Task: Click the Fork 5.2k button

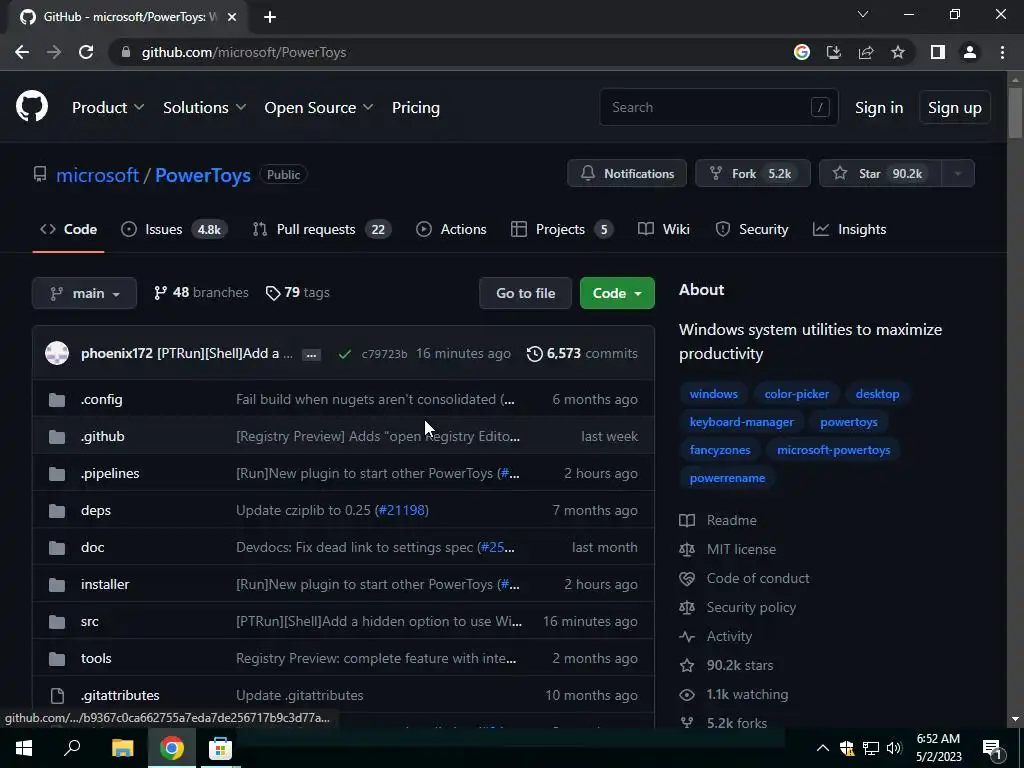Action: [752, 174]
